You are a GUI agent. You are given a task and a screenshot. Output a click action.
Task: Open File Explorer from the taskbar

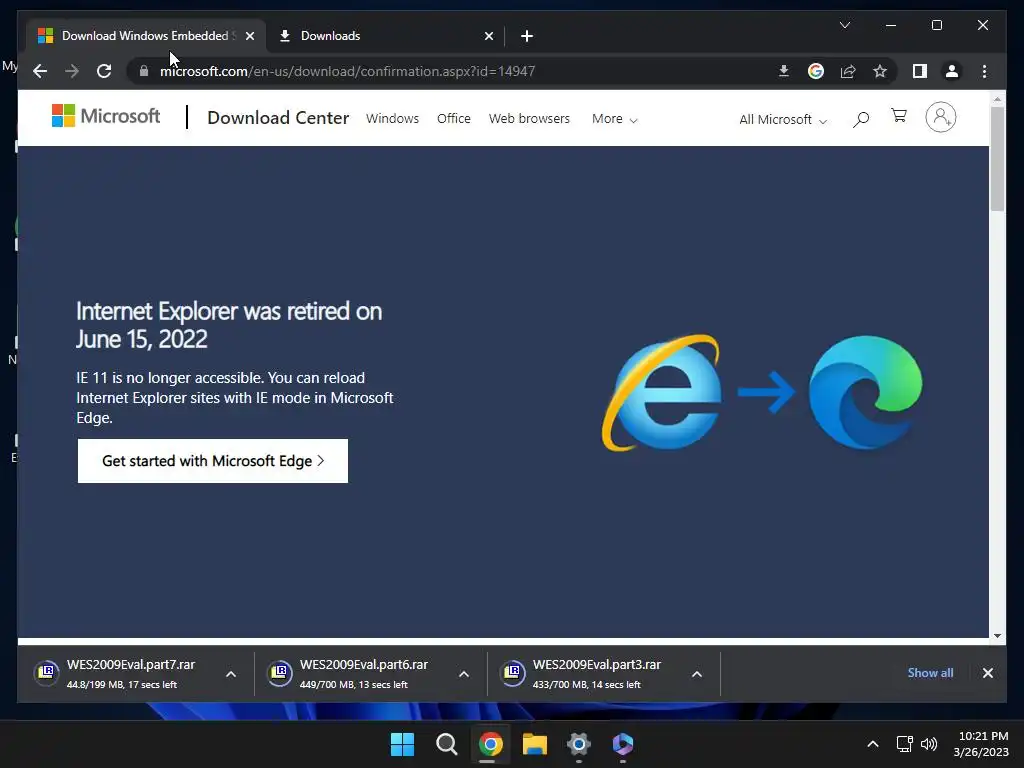(x=535, y=744)
